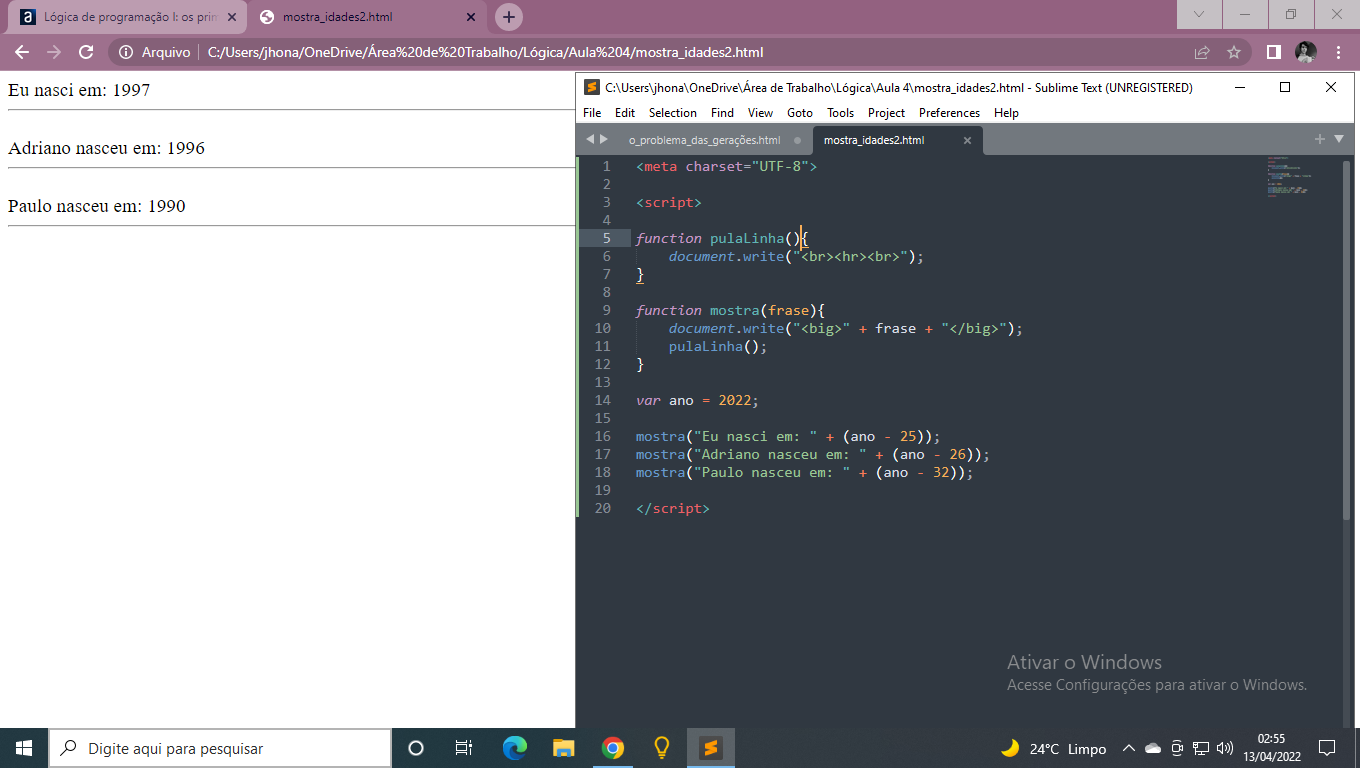Open File Explorer from taskbar
The width and height of the screenshot is (1360, 768).
(564, 748)
